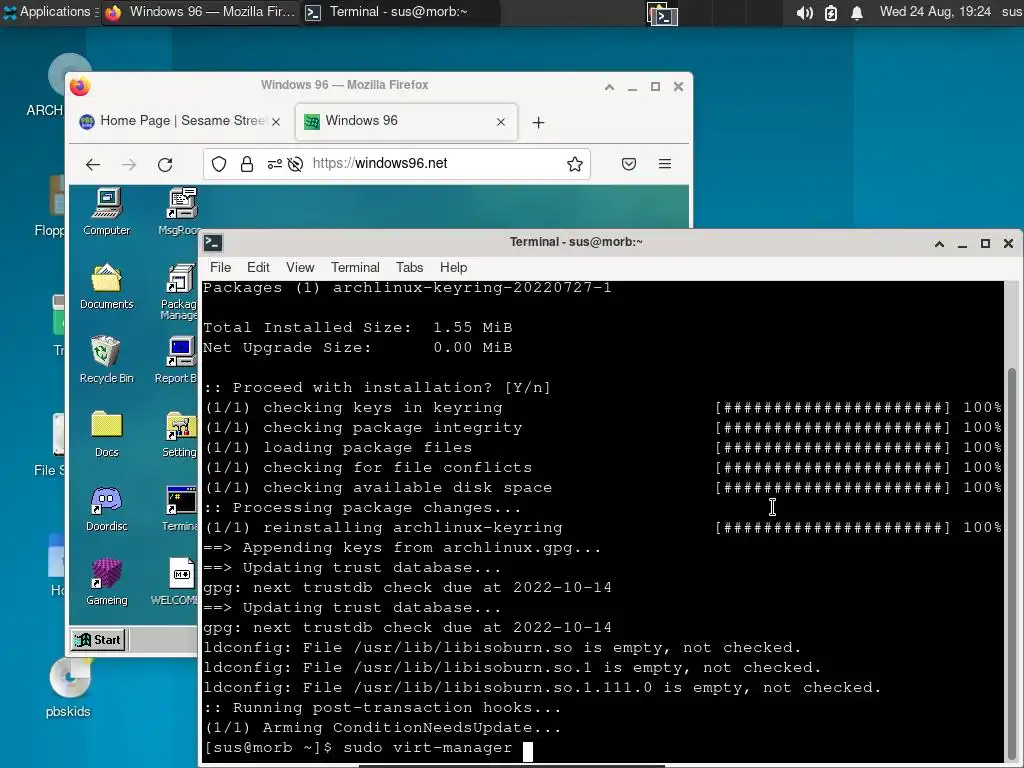
Task: Open the terminal Tabs menu
Action: click(409, 268)
